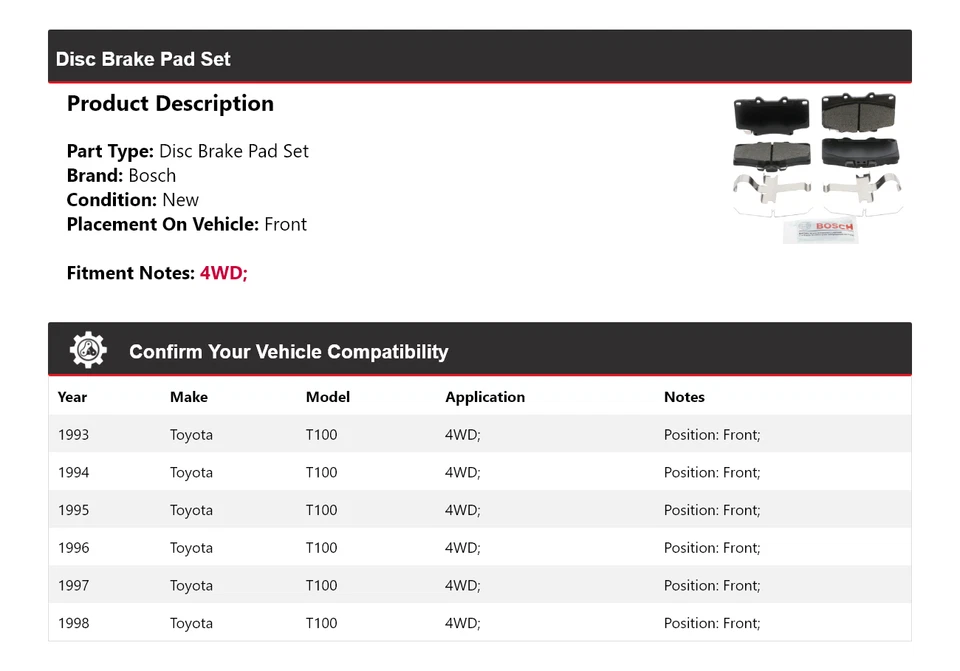This screenshot has width=960, height=671.
Task: Click T100 in the 1996 row
Action: point(321,548)
